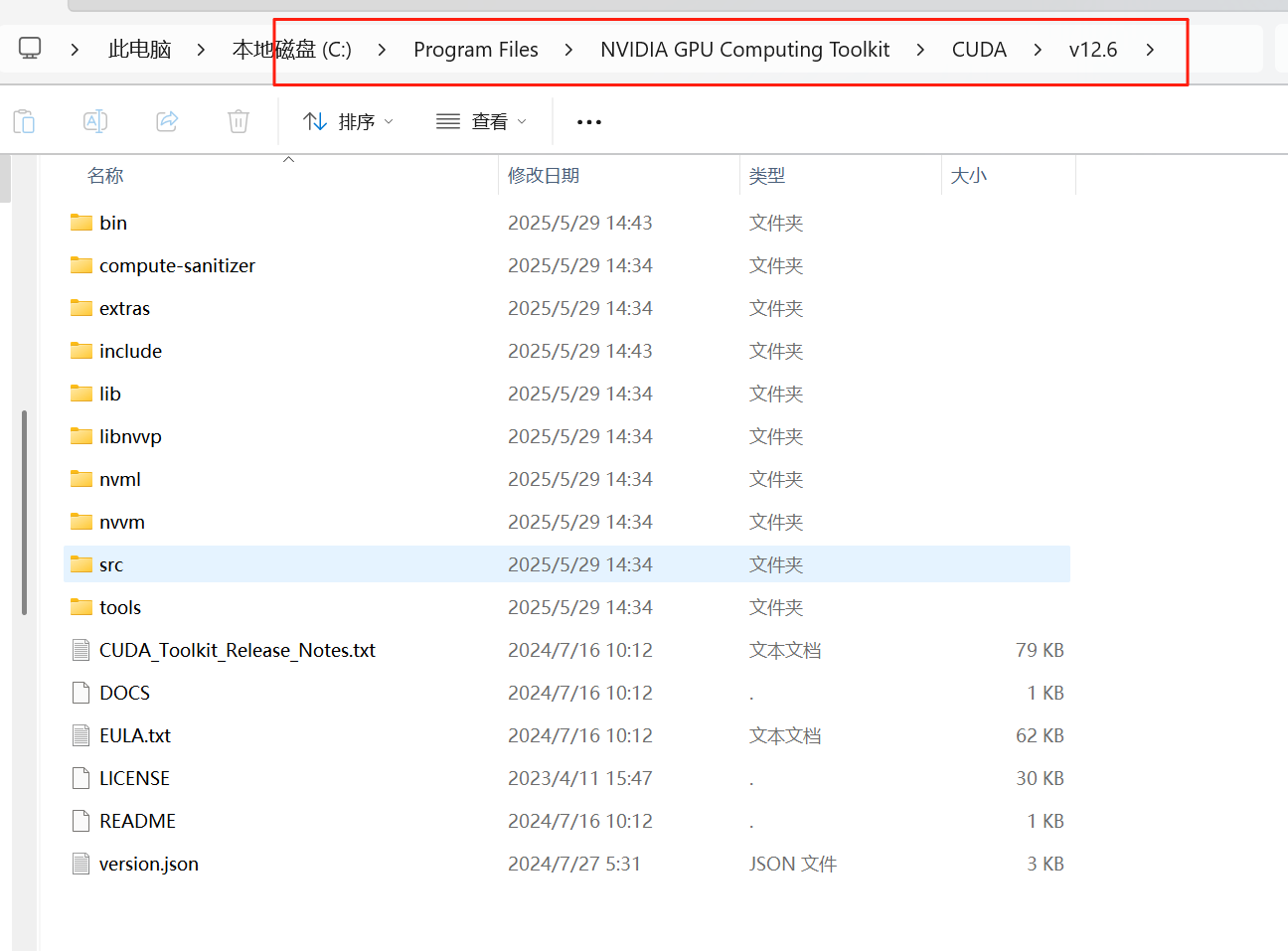Select the bin folder name
This screenshot has width=1288, height=951.
pyautogui.click(x=113, y=223)
